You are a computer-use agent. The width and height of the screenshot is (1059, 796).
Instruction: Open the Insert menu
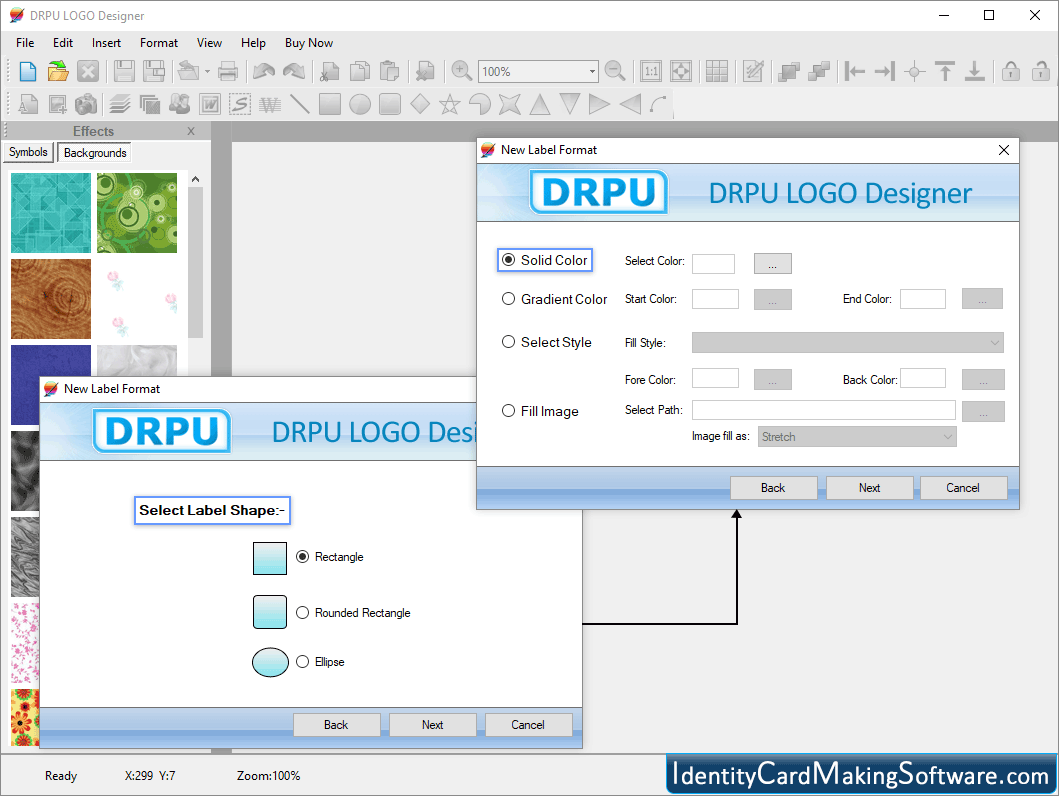(x=106, y=43)
